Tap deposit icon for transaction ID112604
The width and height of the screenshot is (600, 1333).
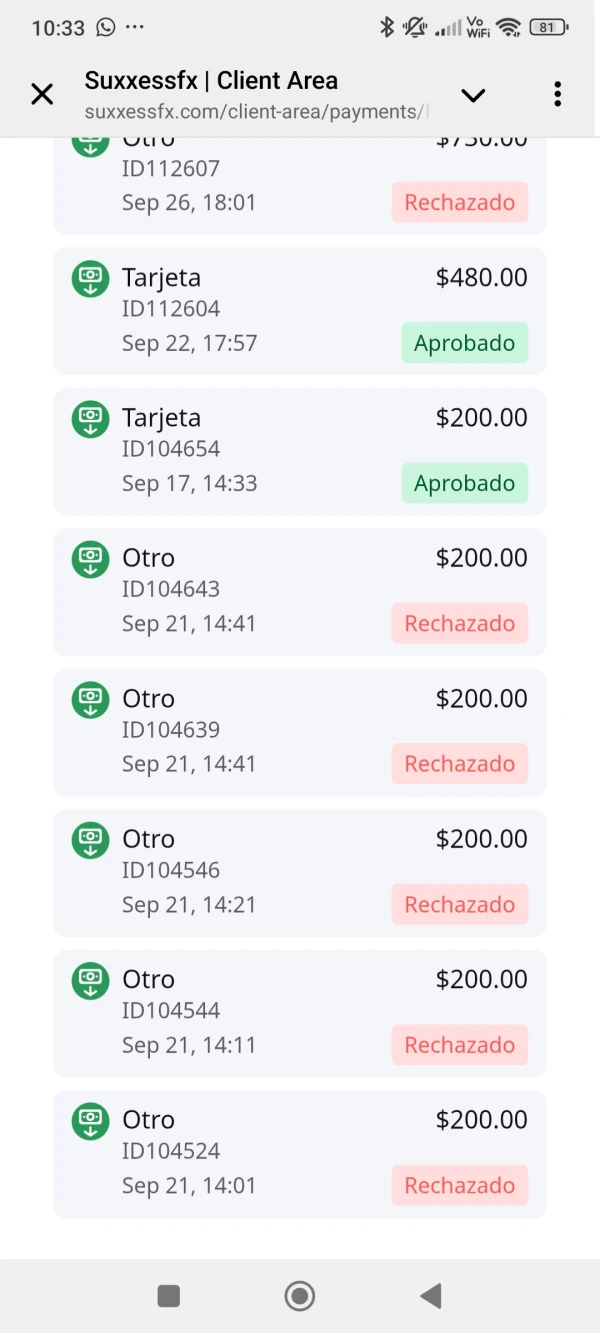point(91,278)
